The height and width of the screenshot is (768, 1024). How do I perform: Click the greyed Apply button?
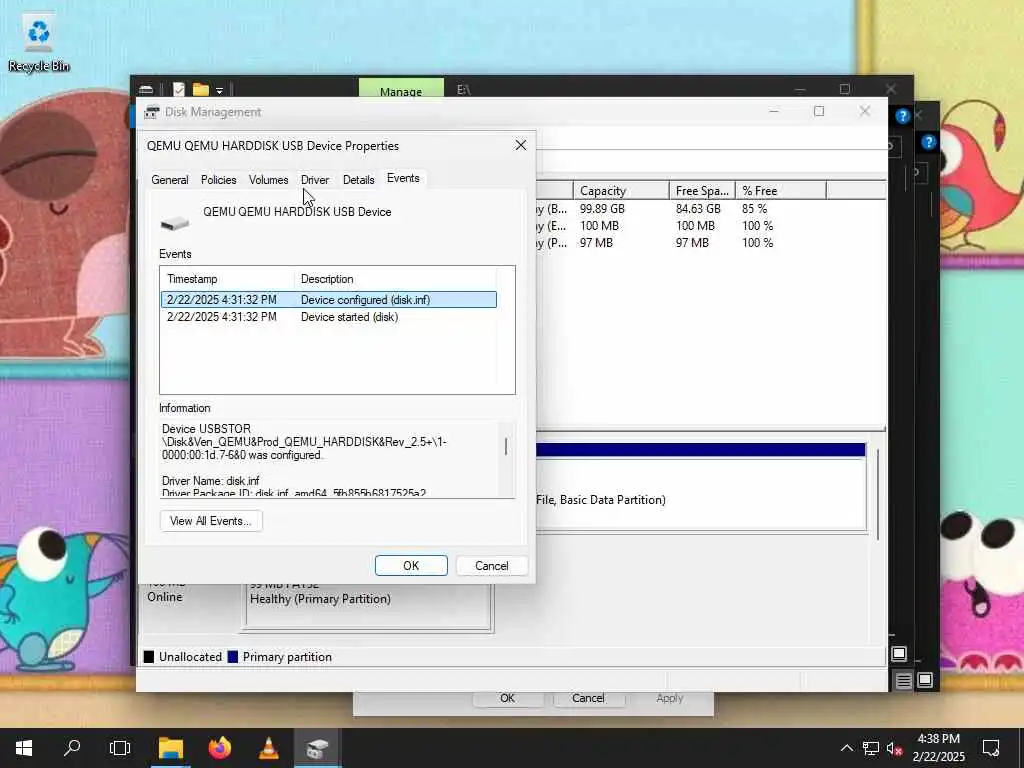coord(669,698)
